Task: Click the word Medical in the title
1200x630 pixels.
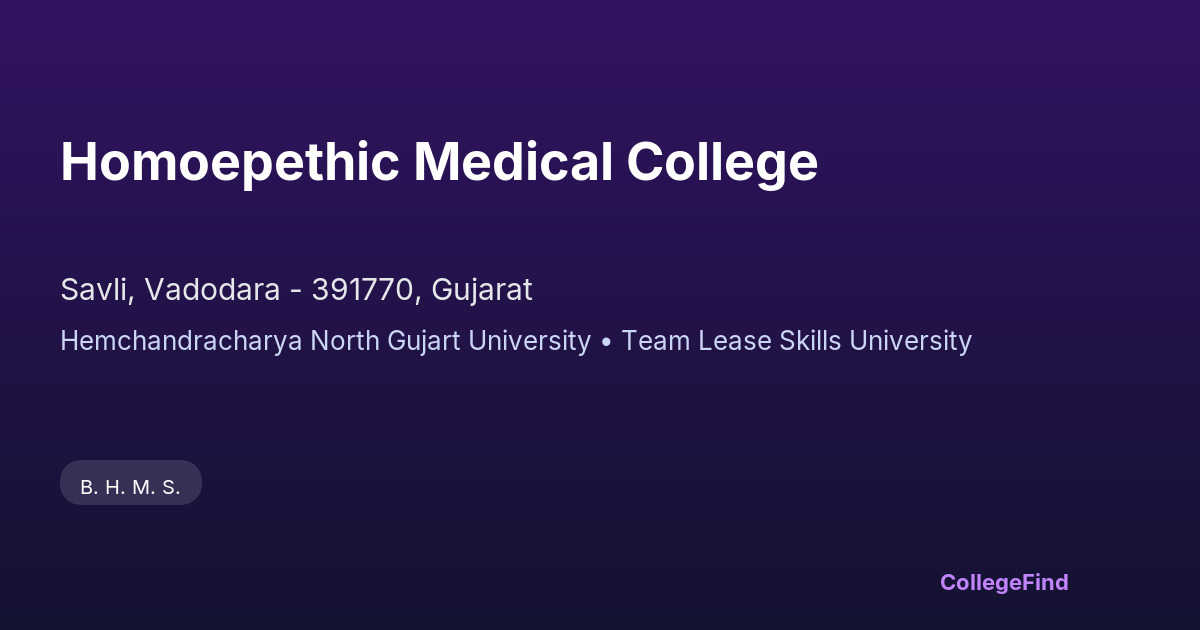Action: [x=513, y=162]
